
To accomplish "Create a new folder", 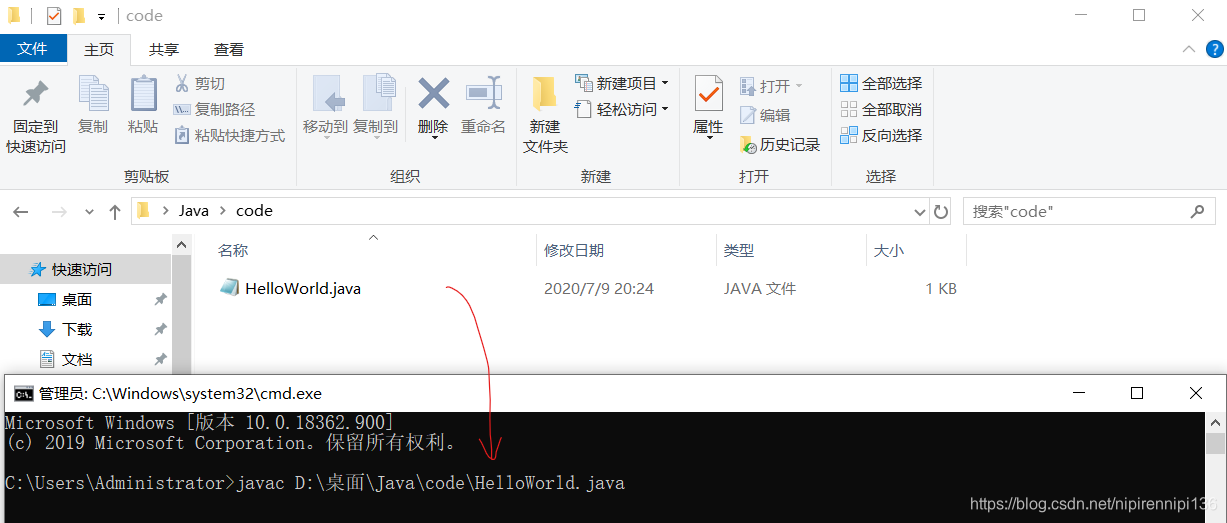I will pos(545,115).
